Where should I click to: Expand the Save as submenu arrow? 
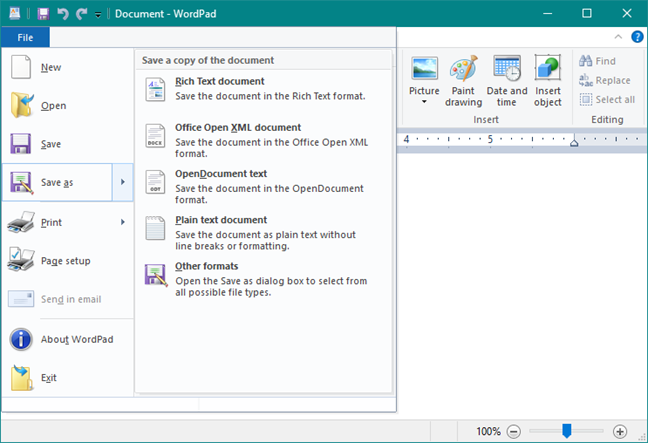click(123, 182)
